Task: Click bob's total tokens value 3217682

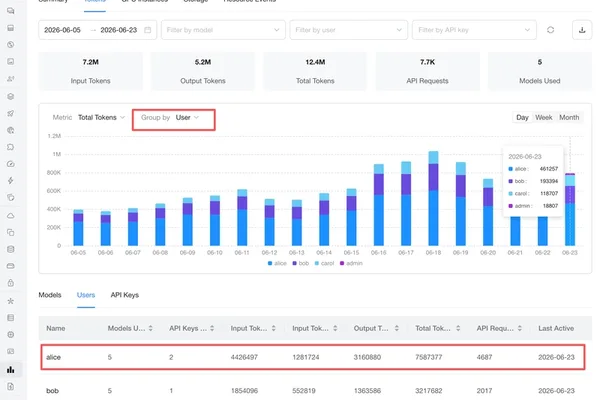Action: click(x=429, y=390)
